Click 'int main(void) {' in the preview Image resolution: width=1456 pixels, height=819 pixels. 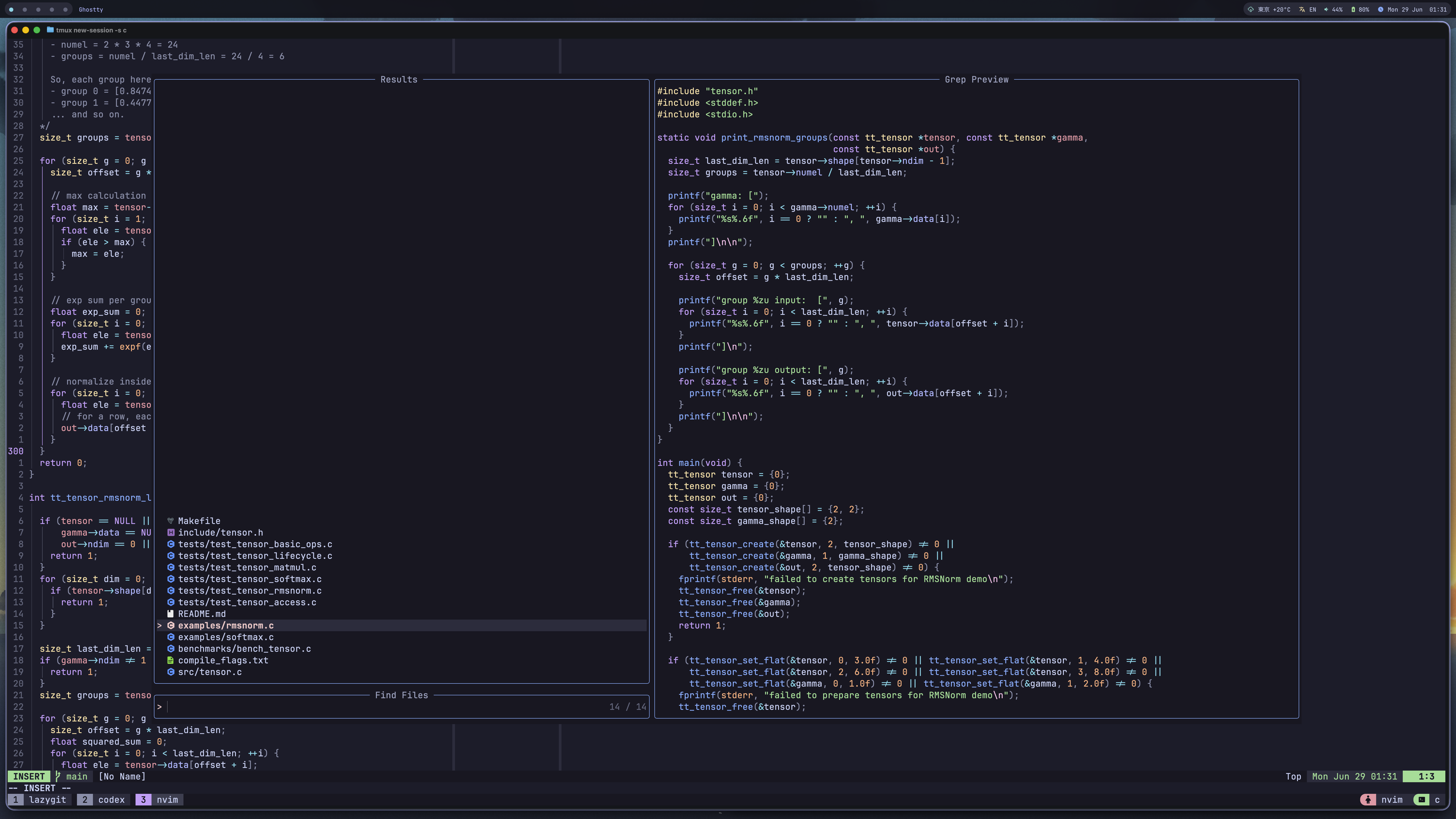(700, 463)
